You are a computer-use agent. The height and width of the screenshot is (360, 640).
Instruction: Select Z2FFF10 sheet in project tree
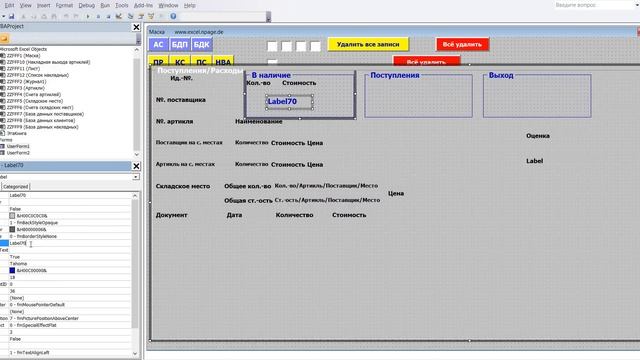(x=48, y=62)
